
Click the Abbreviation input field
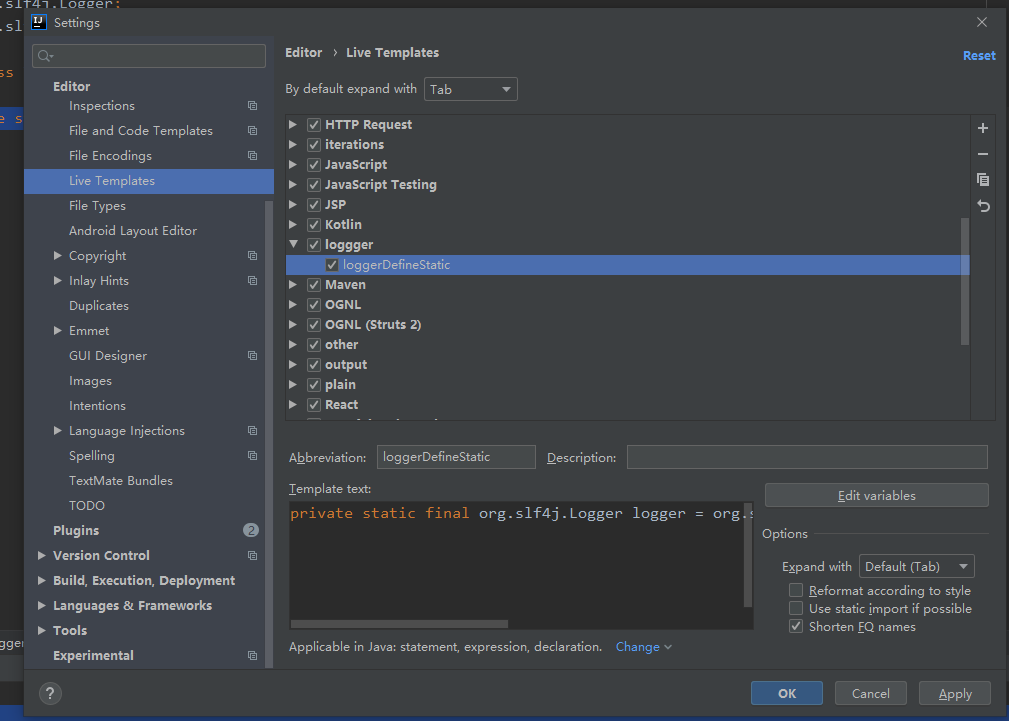[x=456, y=457]
